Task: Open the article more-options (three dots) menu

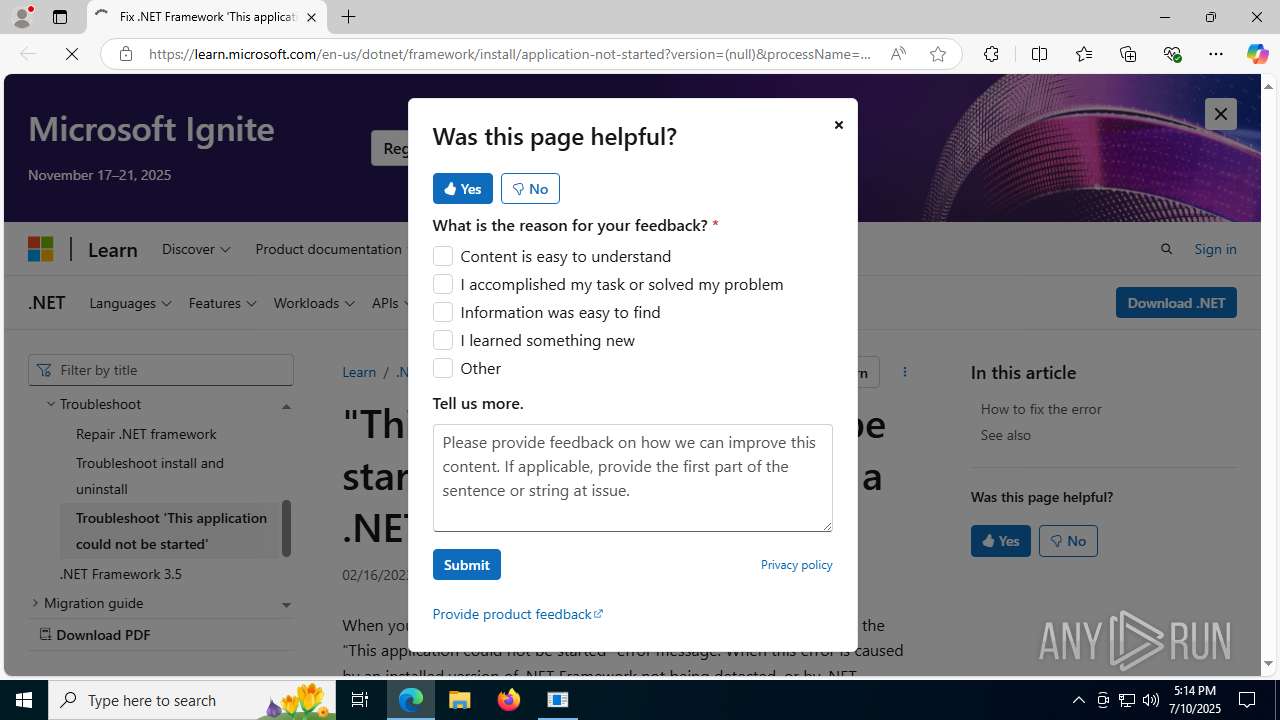Action: 905,372
